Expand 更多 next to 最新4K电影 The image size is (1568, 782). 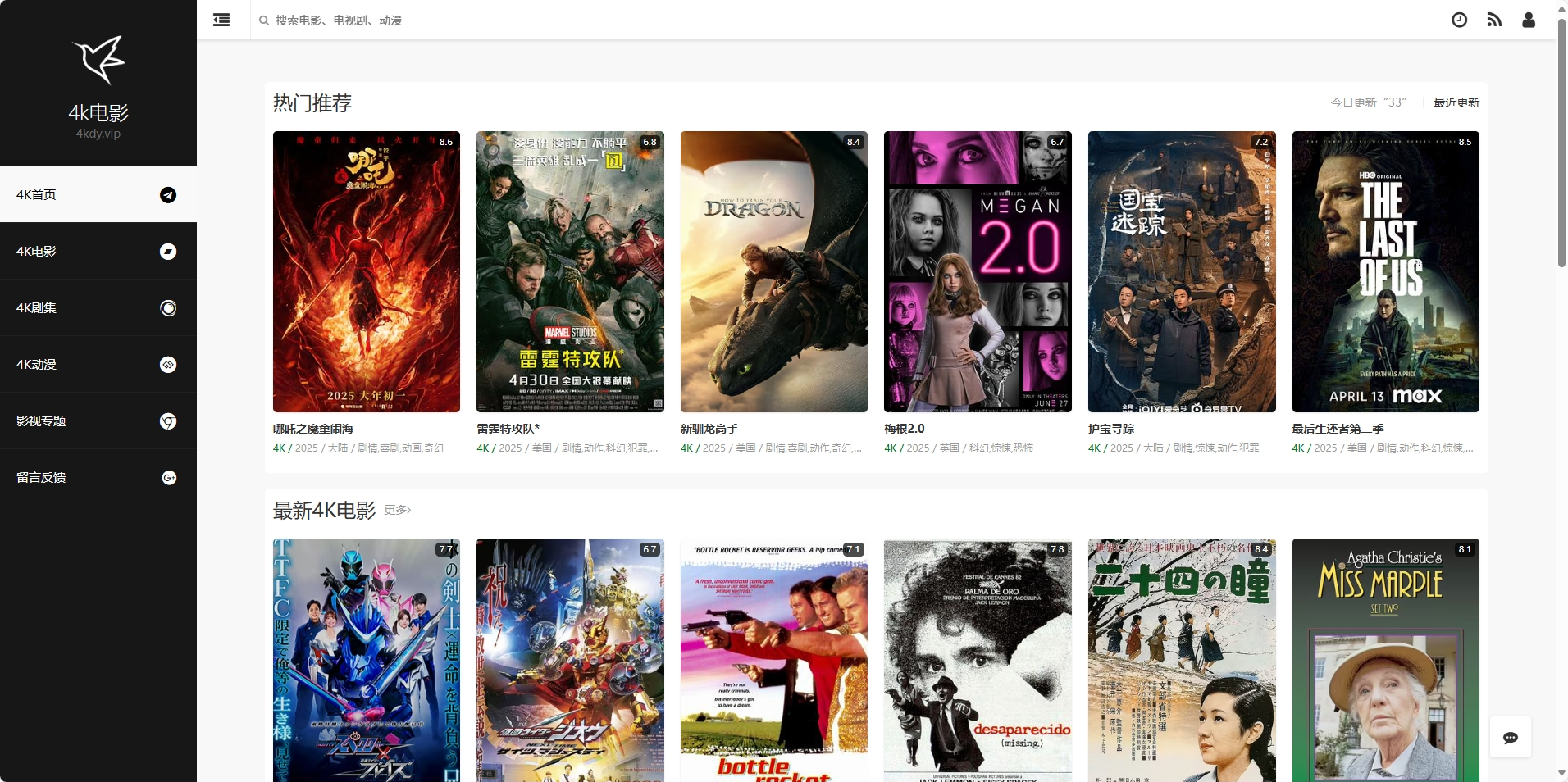(x=398, y=510)
